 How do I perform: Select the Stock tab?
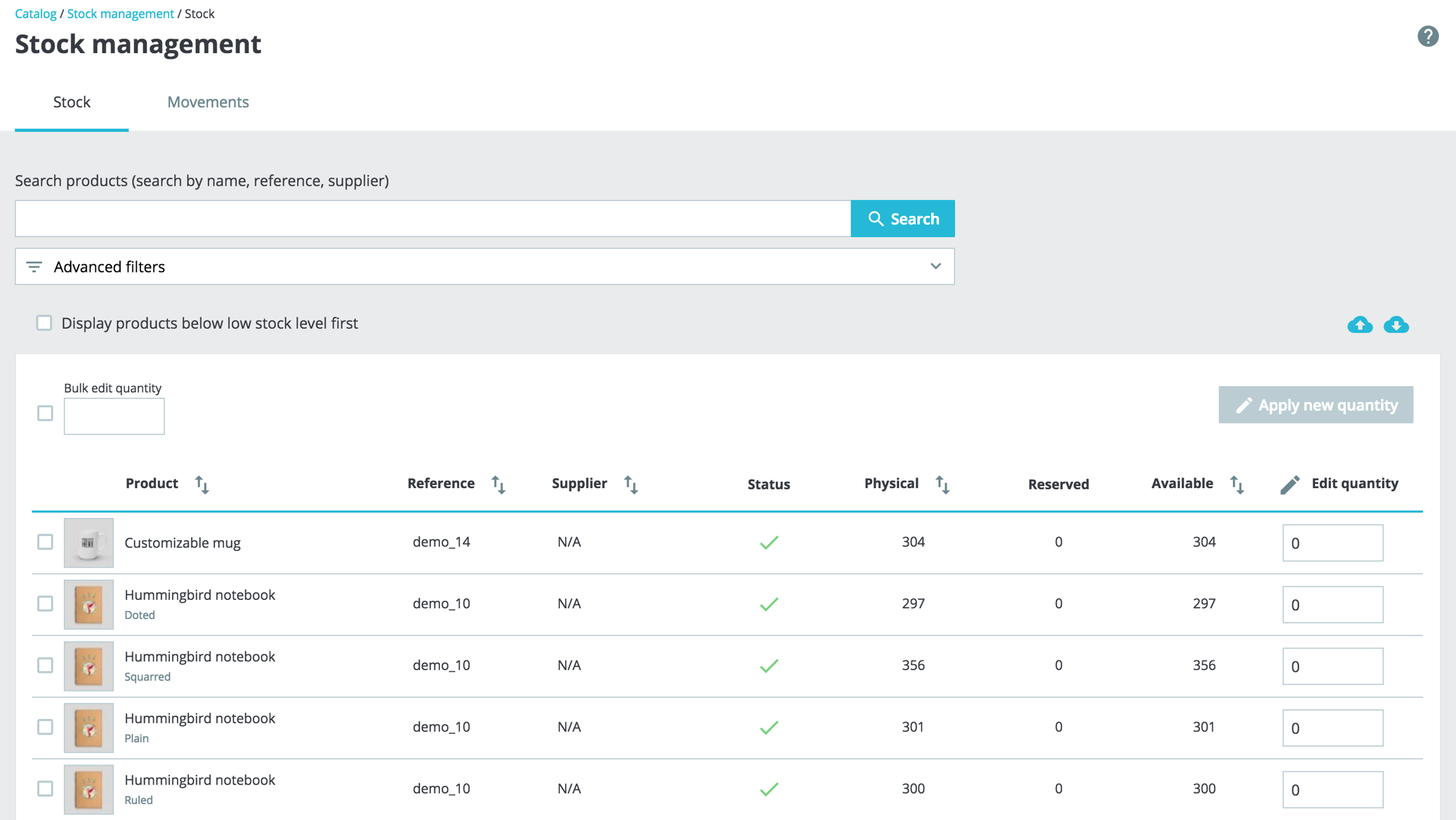[71, 102]
